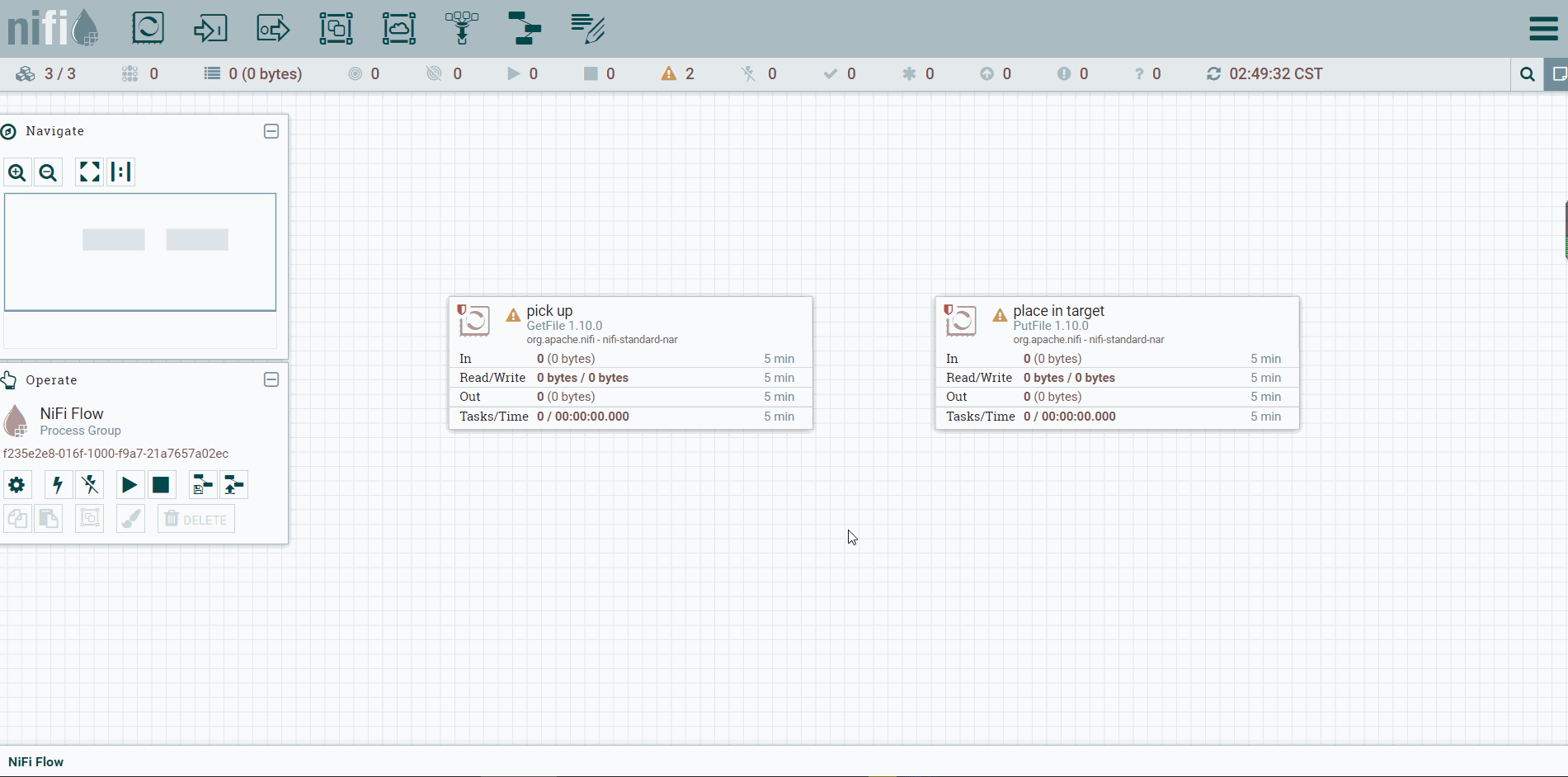The width and height of the screenshot is (1568, 777).
Task: Open the search magnifier in status bar
Action: [1528, 74]
